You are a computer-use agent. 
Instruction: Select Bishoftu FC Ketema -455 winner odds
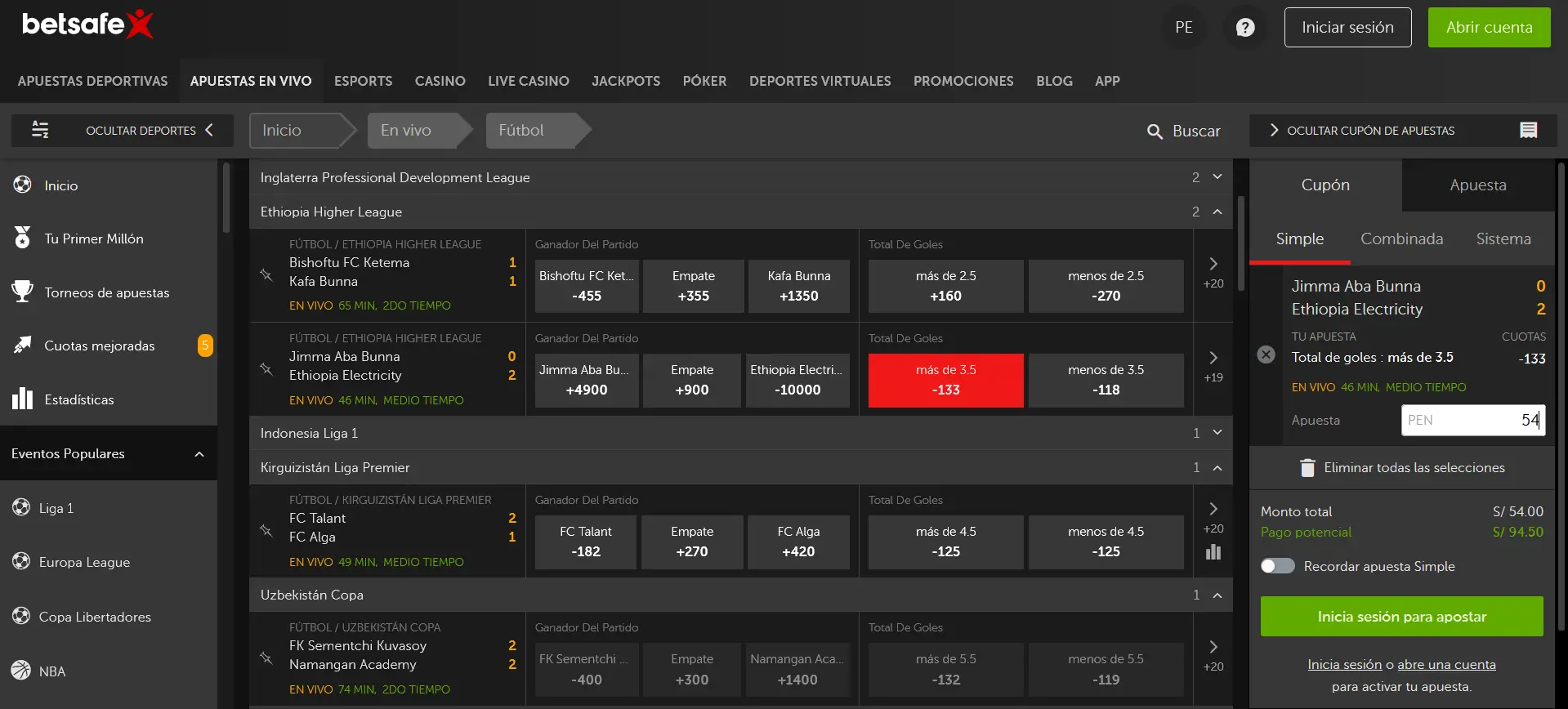[587, 286]
